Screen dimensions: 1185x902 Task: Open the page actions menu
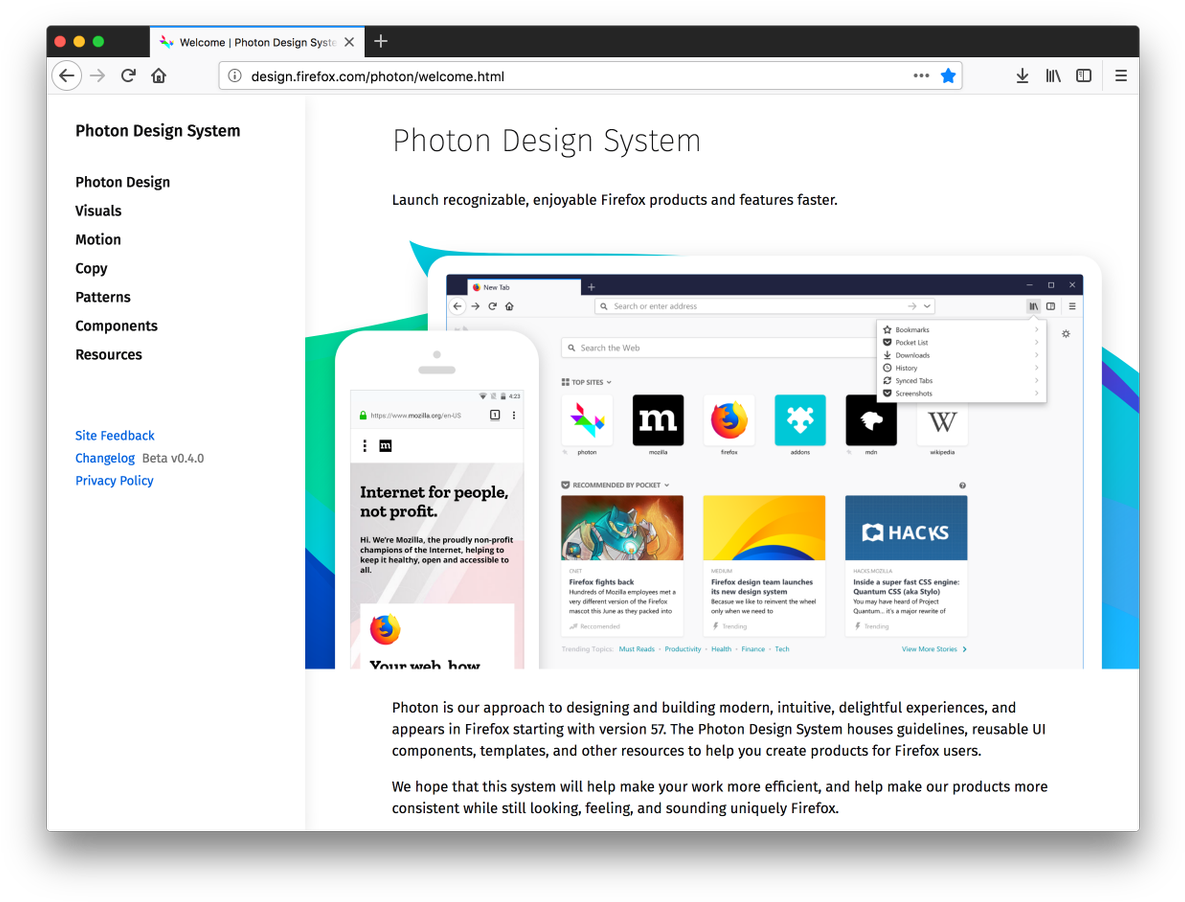(920, 75)
